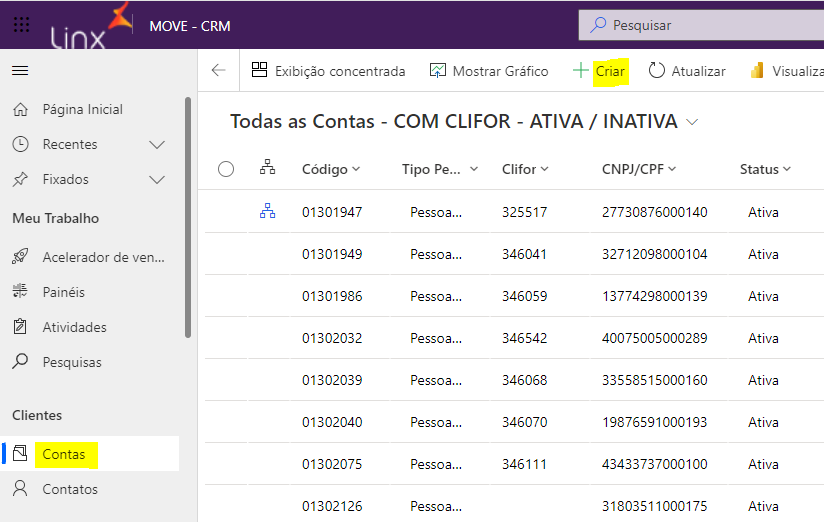
Task: Create a new account with Criar
Action: coord(599,71)
